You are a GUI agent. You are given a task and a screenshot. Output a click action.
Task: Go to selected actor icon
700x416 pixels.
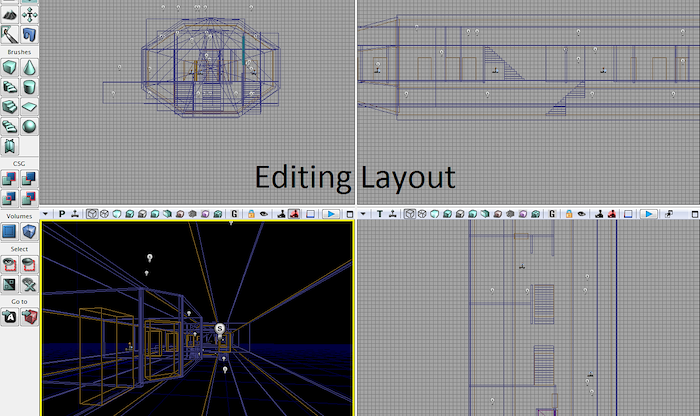[x=9, y=317]
